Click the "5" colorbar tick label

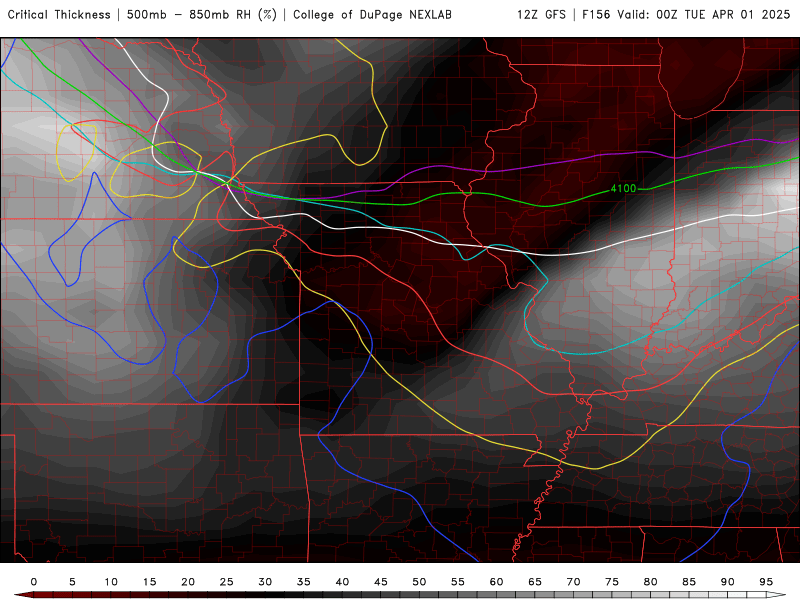coord(72,582)
